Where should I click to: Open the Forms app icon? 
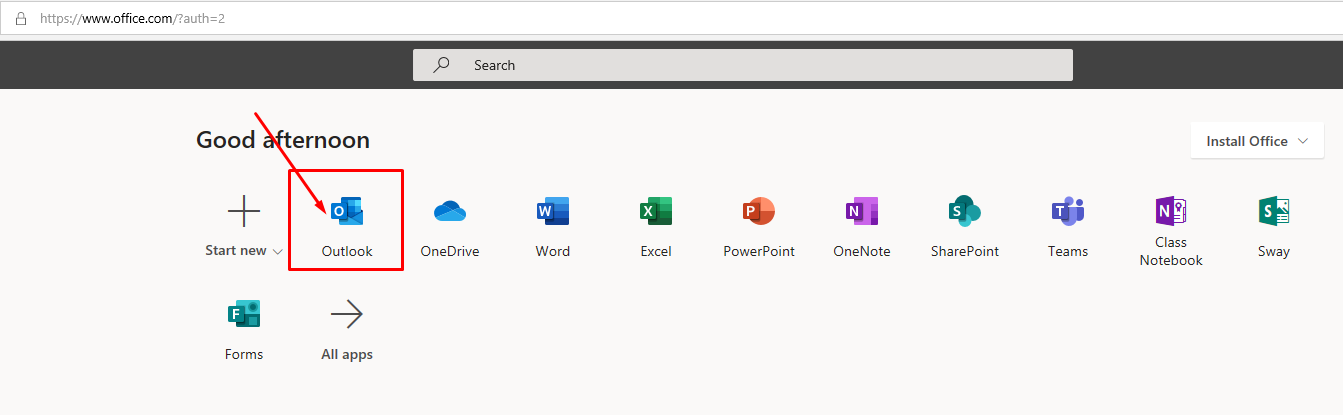pos(244,315)
